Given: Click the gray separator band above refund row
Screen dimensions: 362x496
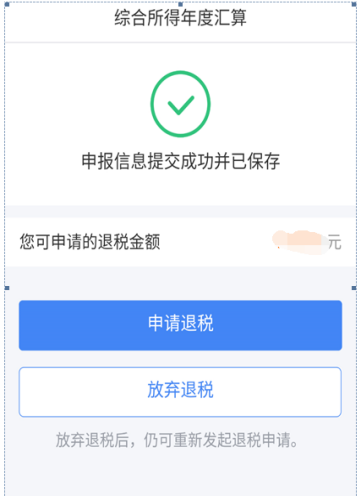Looking at the screenshot, I should tap(180, 212).
